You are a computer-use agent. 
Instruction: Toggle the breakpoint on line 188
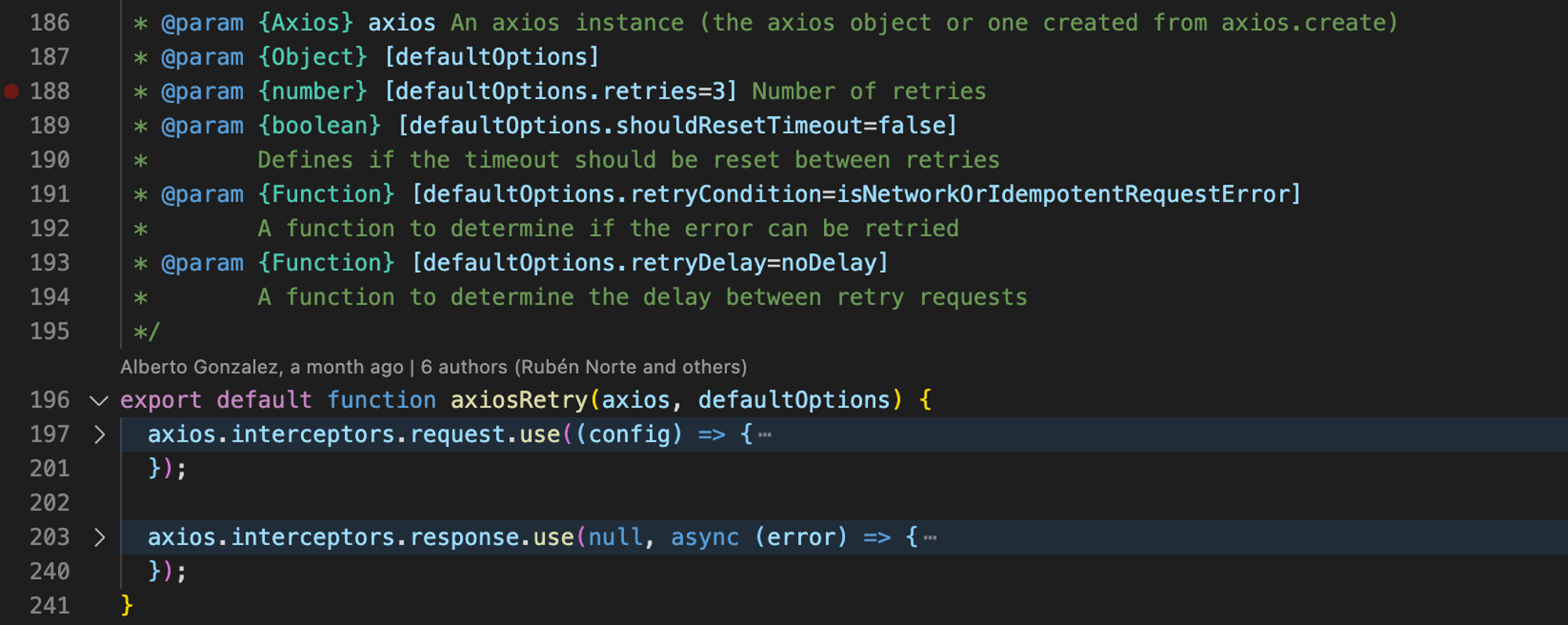pos(12,92)
